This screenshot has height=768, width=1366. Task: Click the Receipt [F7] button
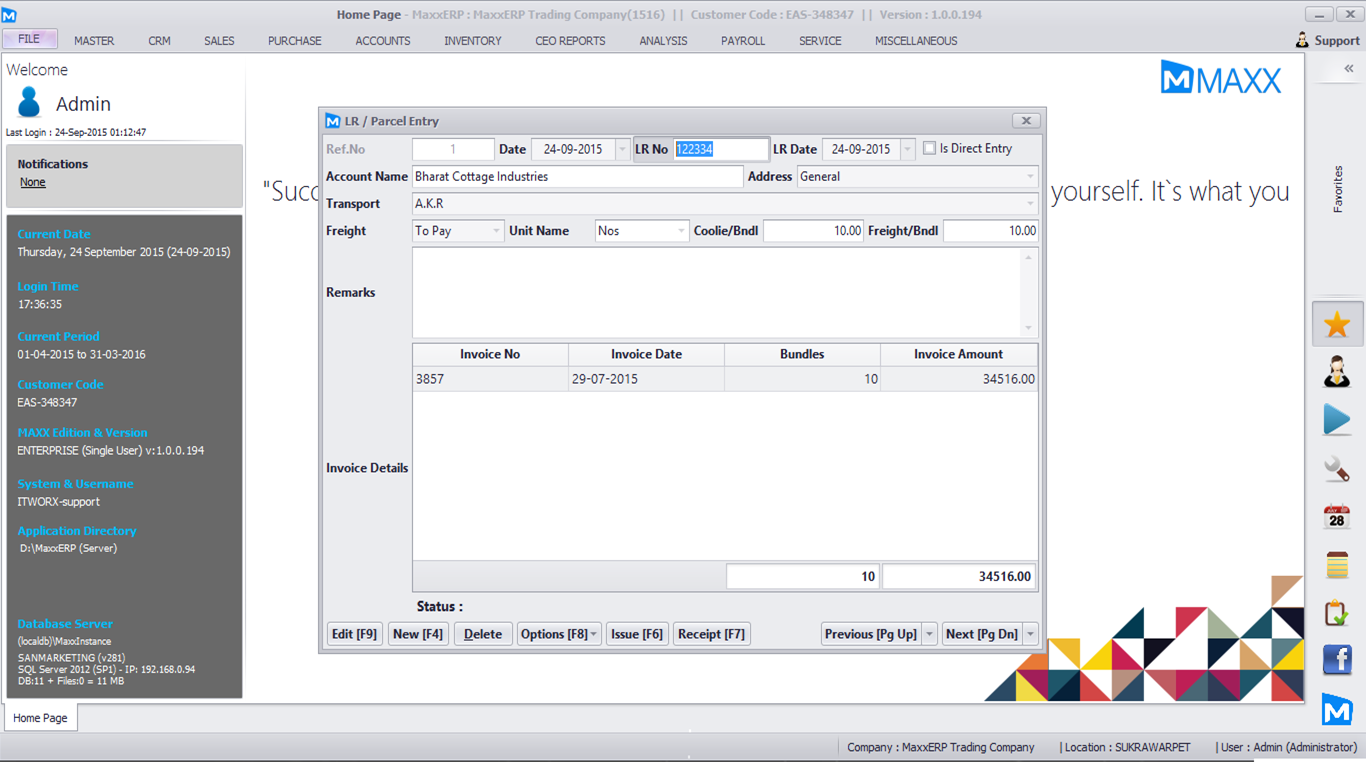(711, 634)
